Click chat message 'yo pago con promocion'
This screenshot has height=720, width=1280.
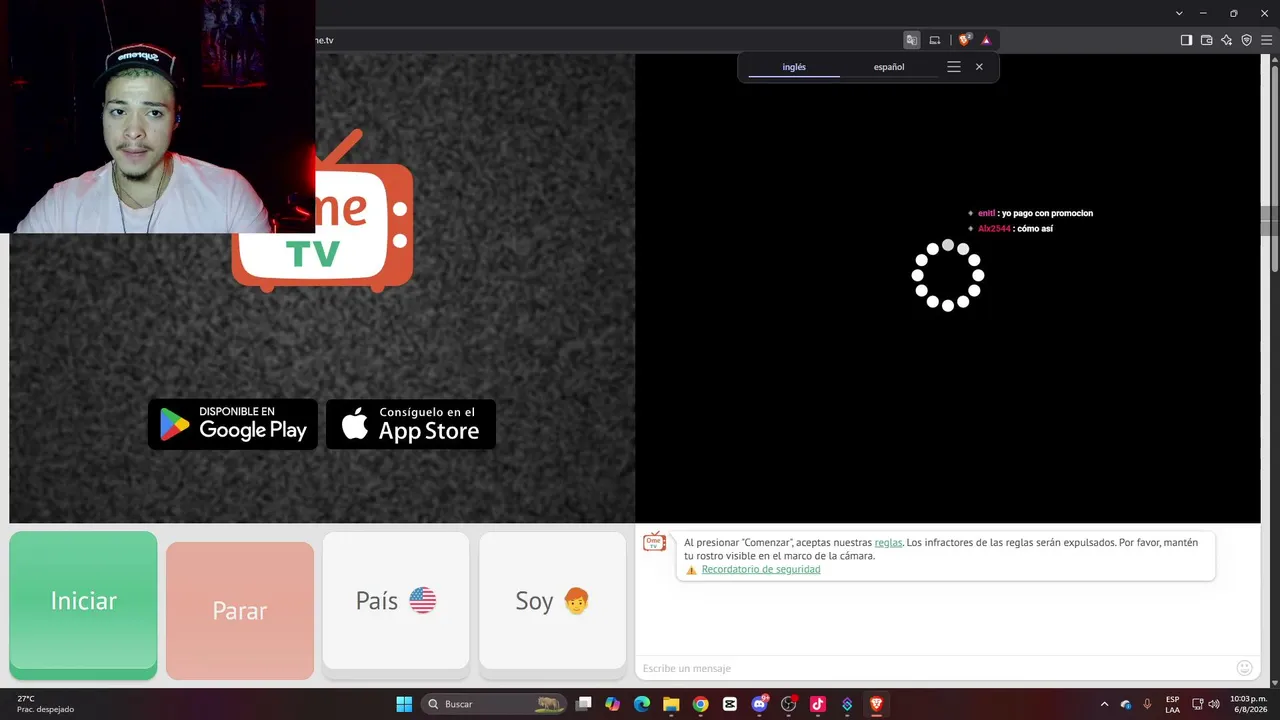click(x=1047, y=213)
